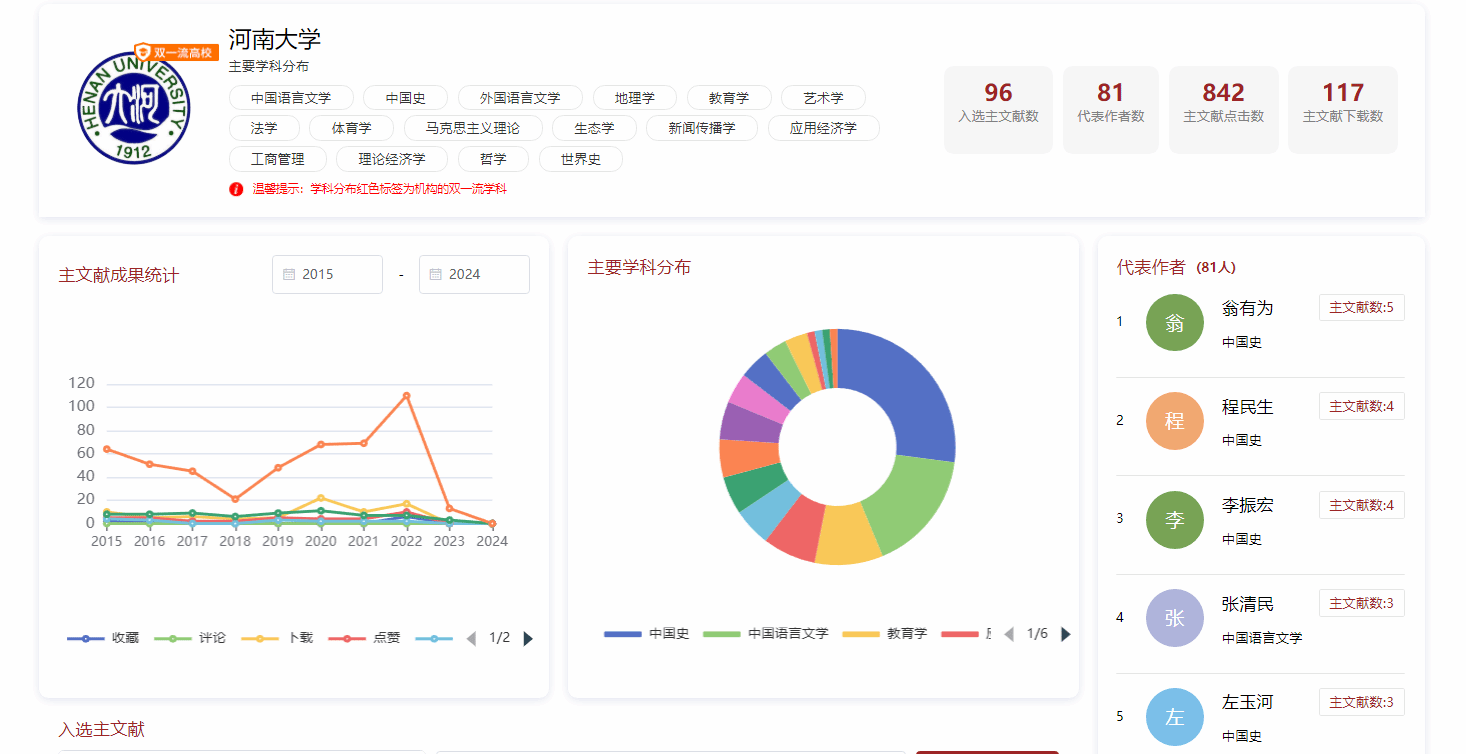
Task: Click the 双一流高校 badge
Action: pyautogui.click(x=176, y=53)
